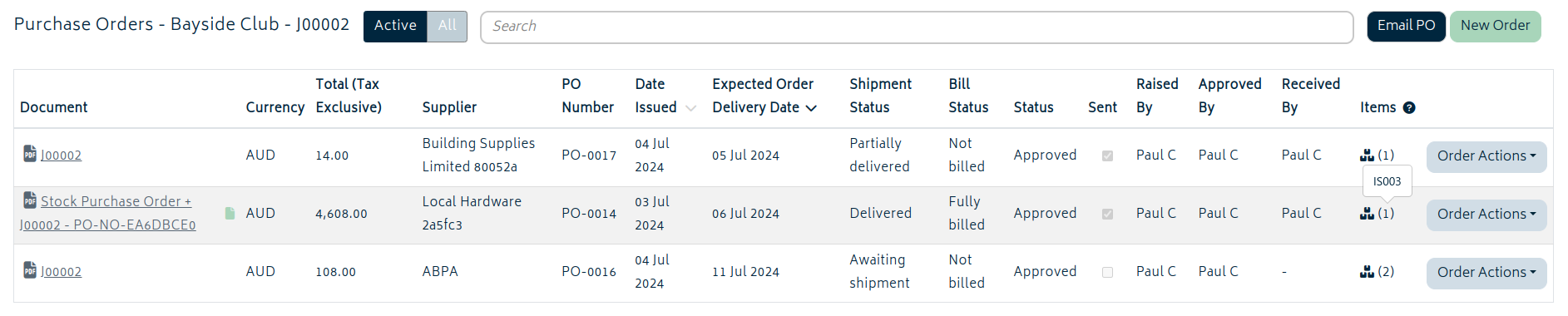Expand Order Actions dropdown for PO-0017

(1486, 156)
